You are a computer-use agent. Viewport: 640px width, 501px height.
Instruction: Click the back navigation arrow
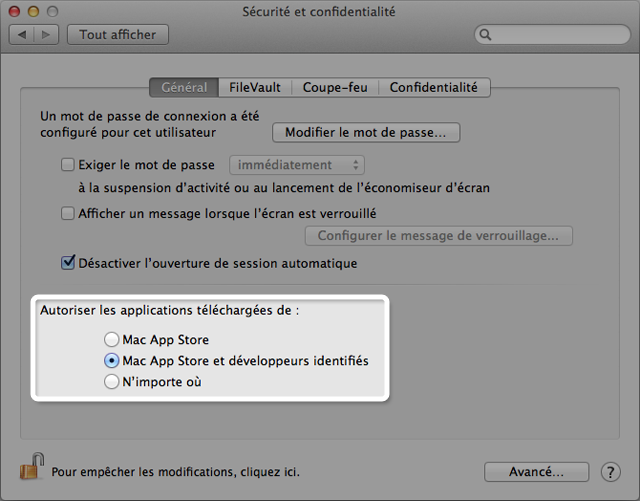[22, 35]
